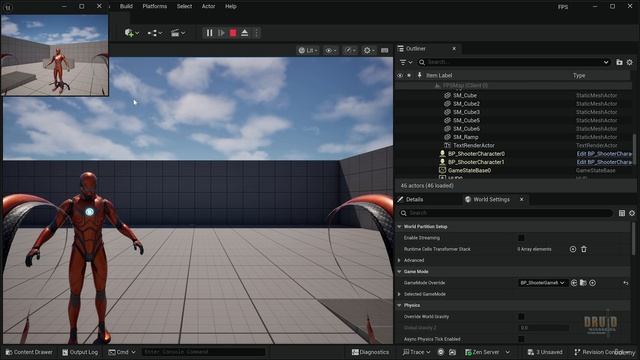Add element to Runtime Cells Transformer Stack
640x360 pixels.
573,249
